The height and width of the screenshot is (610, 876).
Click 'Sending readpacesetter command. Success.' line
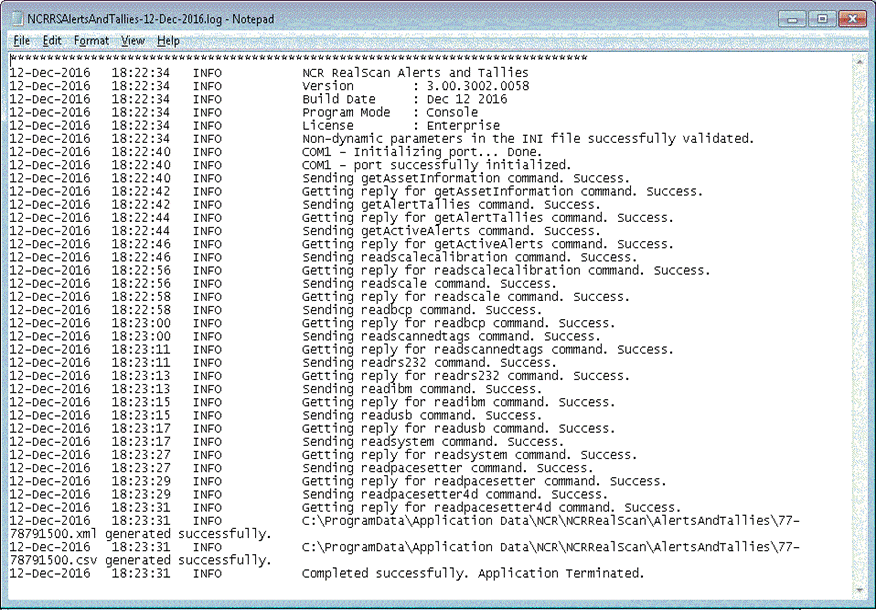447,468
